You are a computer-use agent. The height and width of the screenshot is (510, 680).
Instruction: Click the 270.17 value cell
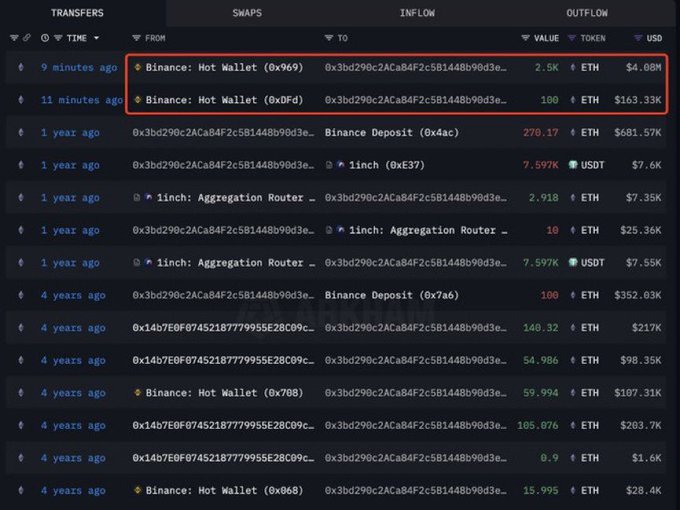[540, 132]
